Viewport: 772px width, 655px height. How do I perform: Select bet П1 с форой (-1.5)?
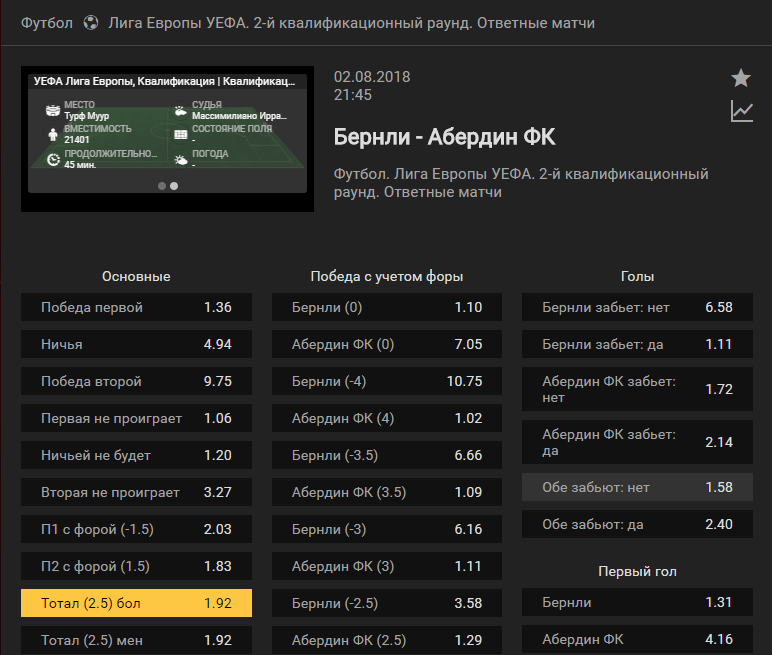[136, 529]
